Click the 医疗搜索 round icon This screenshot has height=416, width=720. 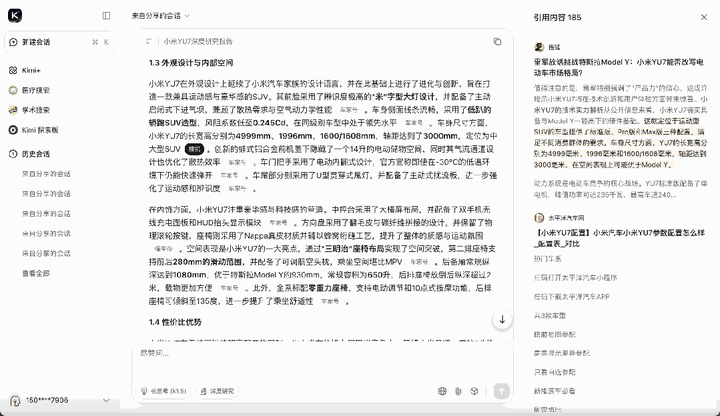[13, 90]
